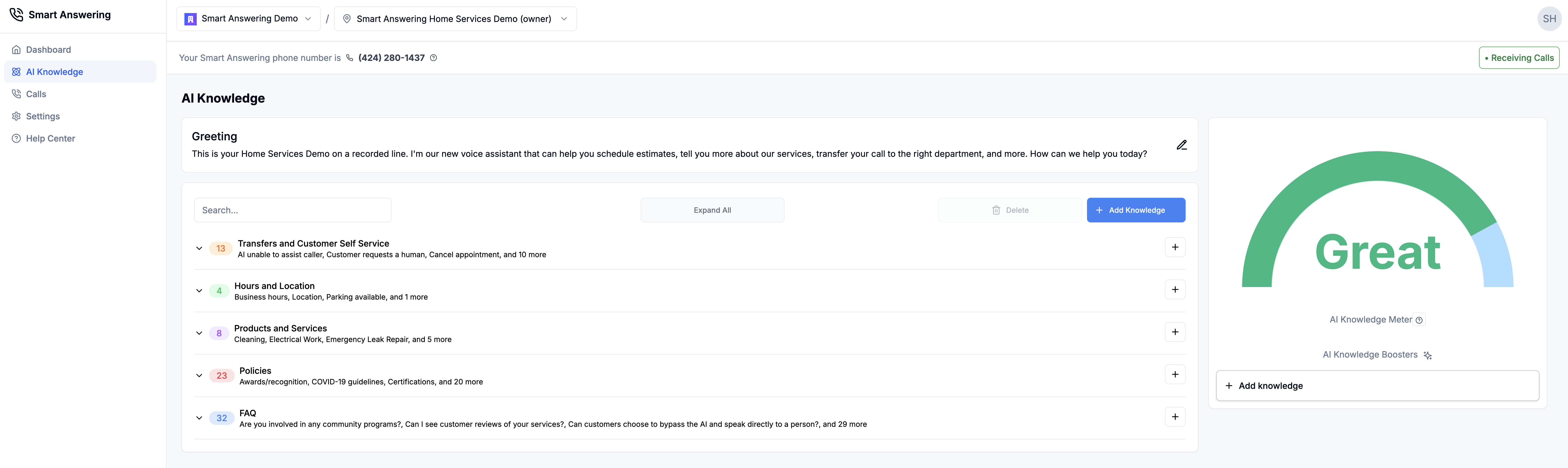
Task: Click Add knowledge under AI Knowledge Boosters
Action: (1377, 386)
